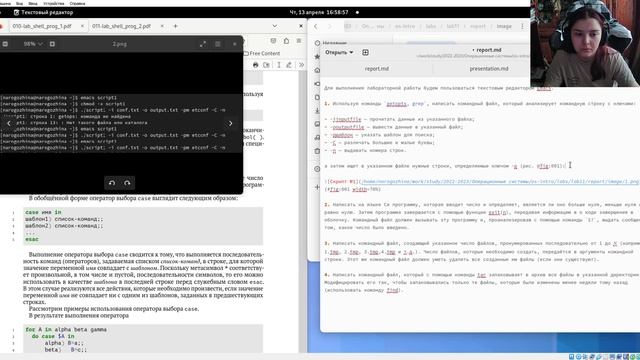The width and height of the screenshot is (640, 360).
Task: Open file manager more options menu
Action: [x=522, y=27]
